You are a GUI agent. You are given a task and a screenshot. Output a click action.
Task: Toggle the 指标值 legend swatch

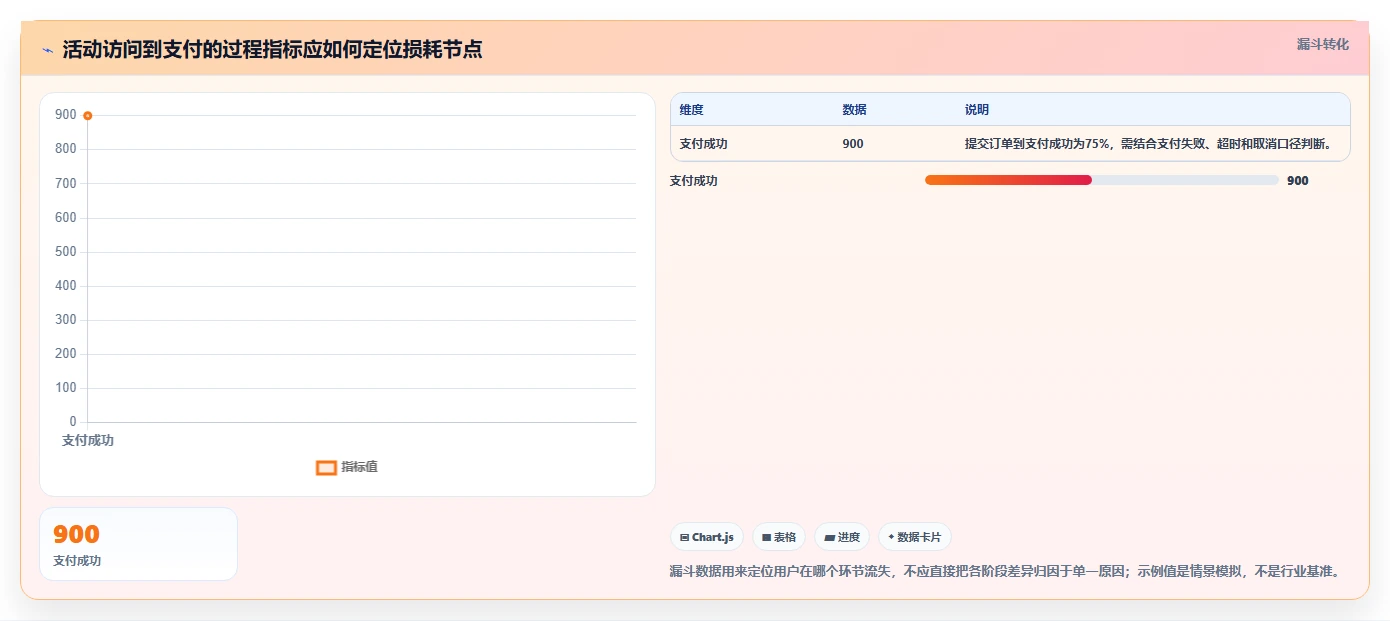tap(326, 467)
